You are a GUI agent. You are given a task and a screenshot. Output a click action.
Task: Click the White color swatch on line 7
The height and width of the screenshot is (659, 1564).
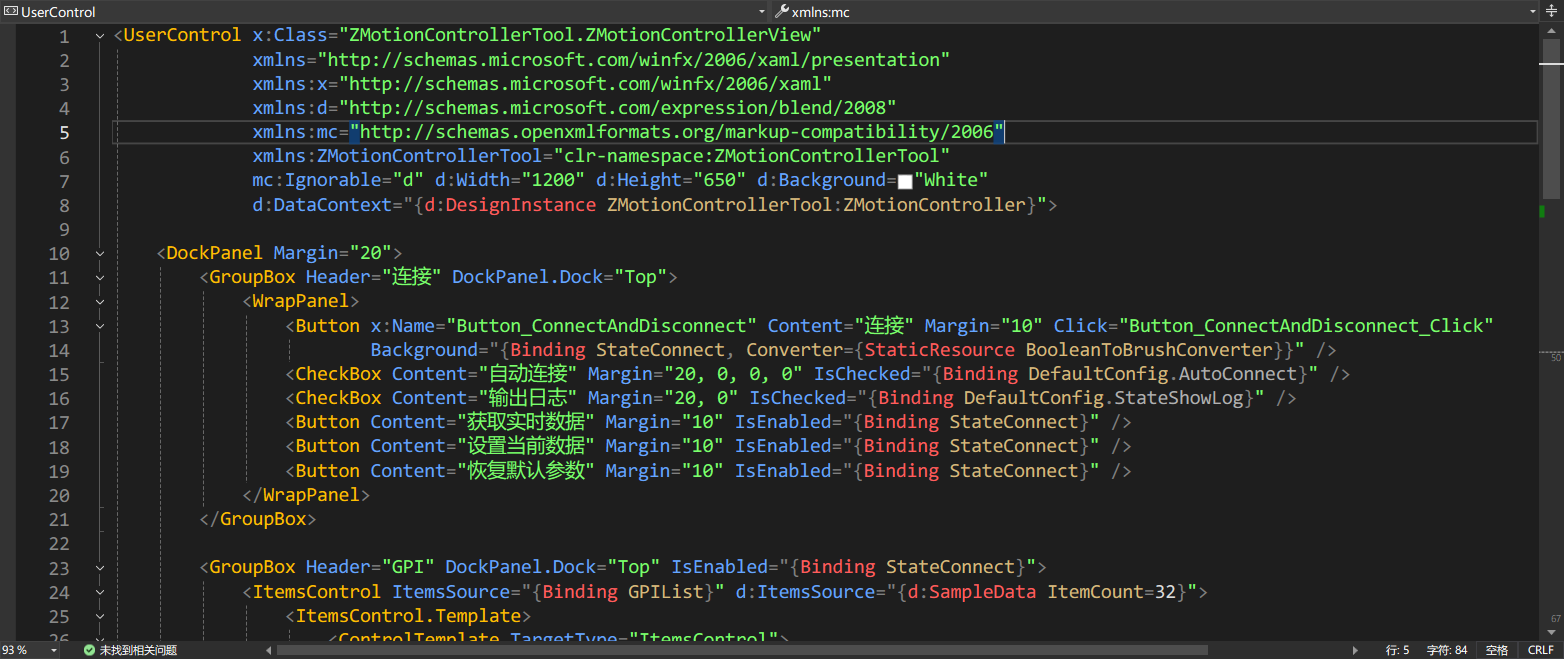(x=905, y=182)
